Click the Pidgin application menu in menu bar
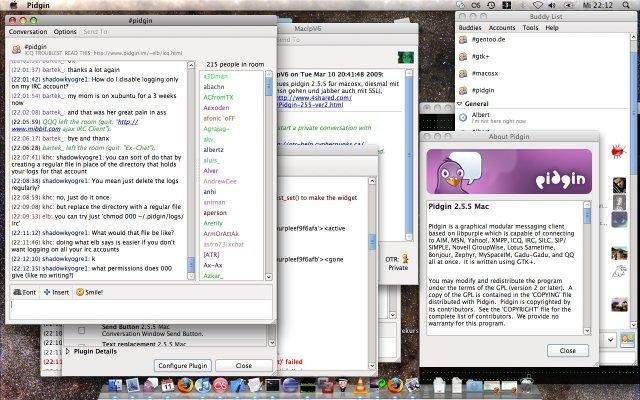The width and height of the screenshot is (640, 400). point(38,5)
